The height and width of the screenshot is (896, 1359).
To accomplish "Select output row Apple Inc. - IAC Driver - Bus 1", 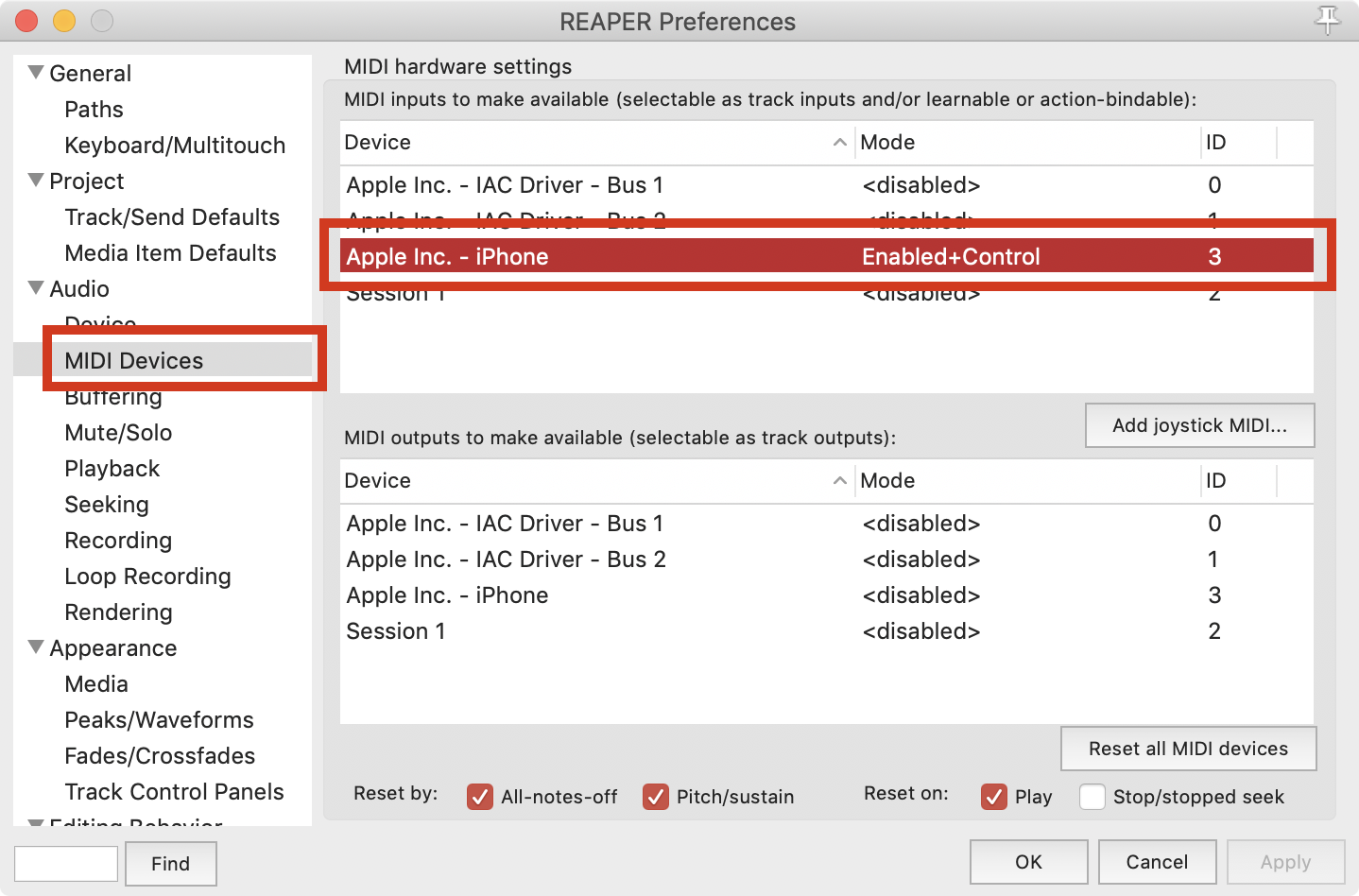I will tap(827, 524).
